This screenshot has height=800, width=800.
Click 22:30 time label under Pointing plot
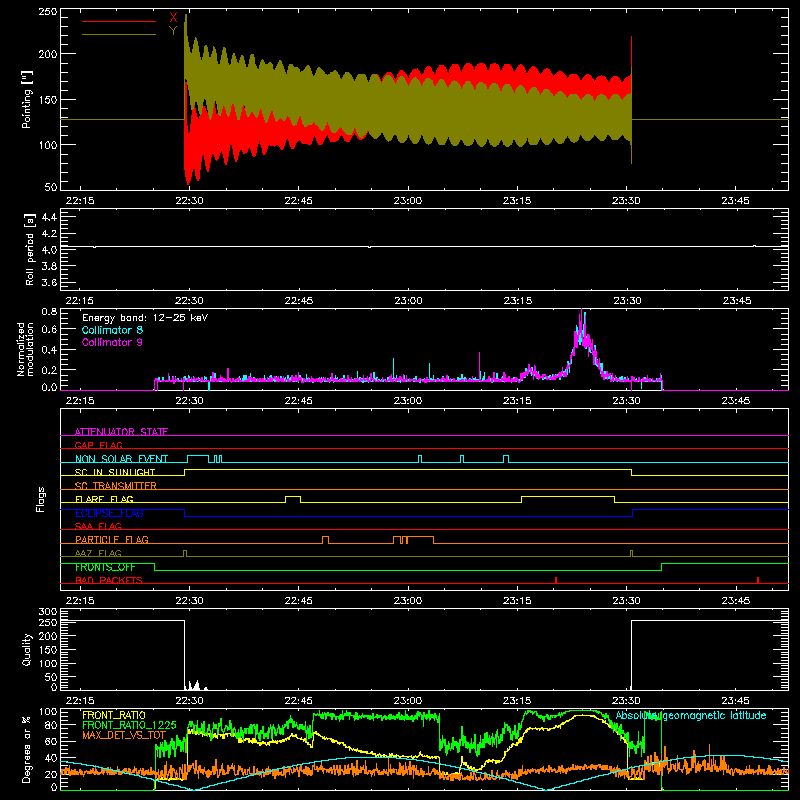click(189, 201)
